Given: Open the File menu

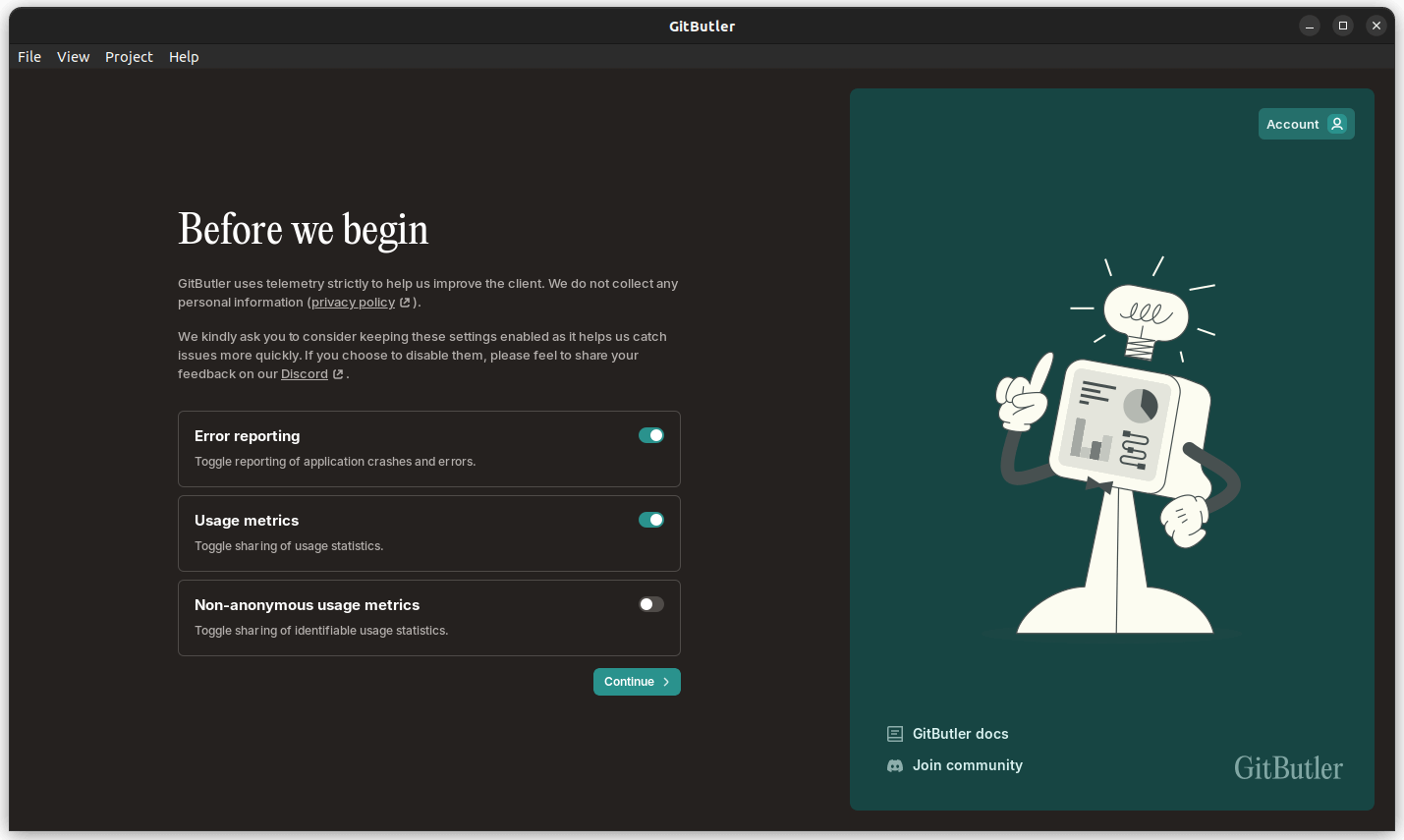Looking at the screenshot, I should pyautogui.click(x=28, y=56).
